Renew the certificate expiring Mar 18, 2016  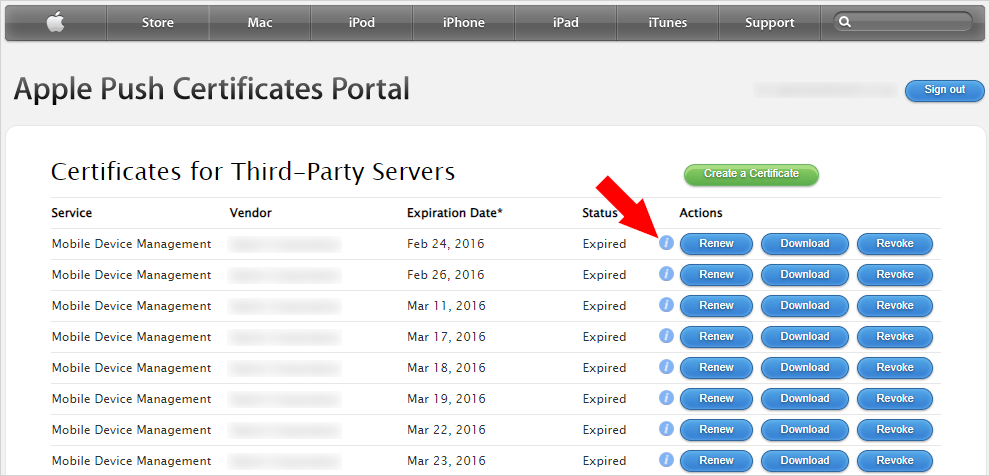tap(717, 367)
